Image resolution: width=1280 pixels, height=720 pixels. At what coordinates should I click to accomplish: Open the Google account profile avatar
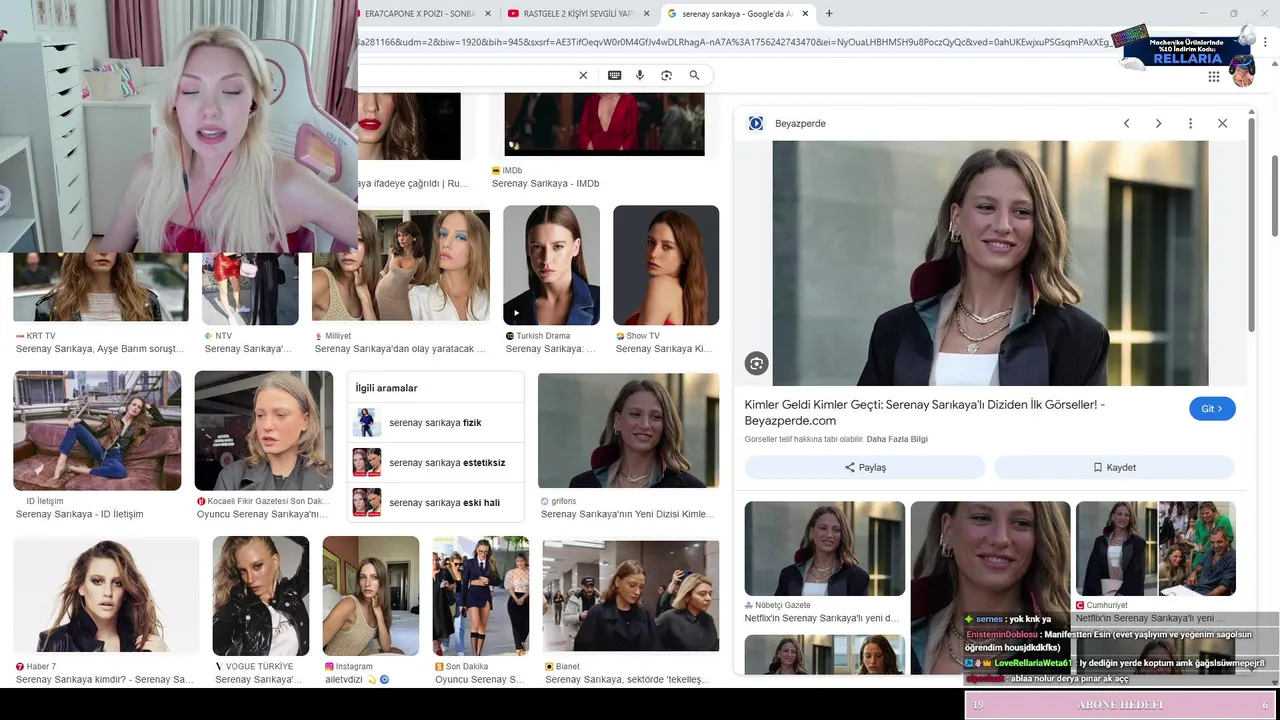[1243, 75]
